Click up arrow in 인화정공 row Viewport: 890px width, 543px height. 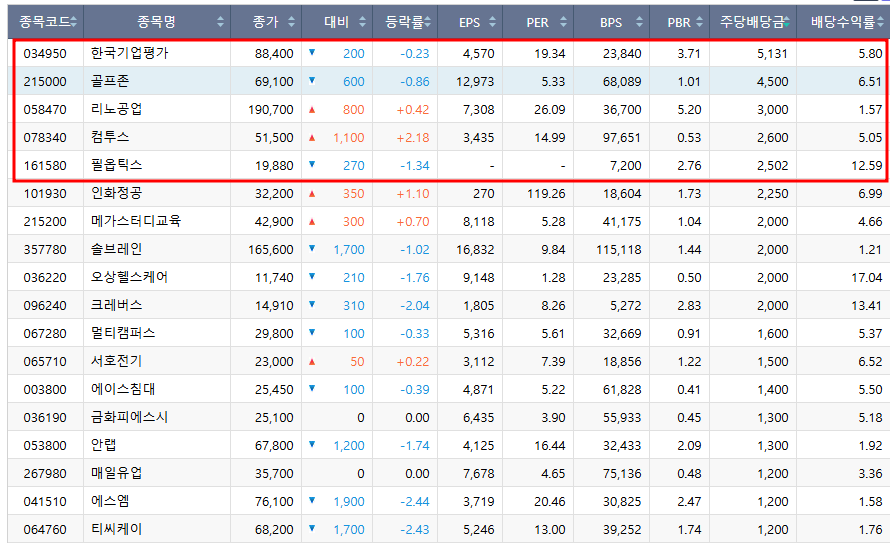312,193
